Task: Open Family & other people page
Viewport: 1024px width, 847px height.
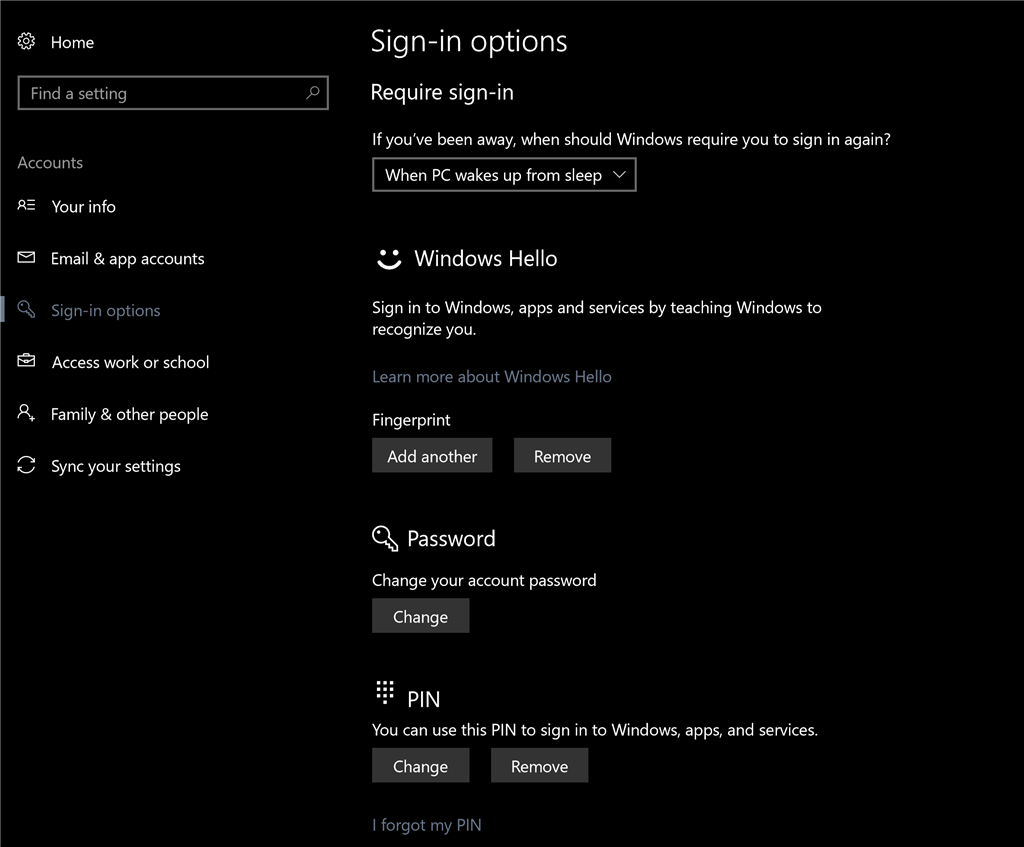Action: (129, 415)
